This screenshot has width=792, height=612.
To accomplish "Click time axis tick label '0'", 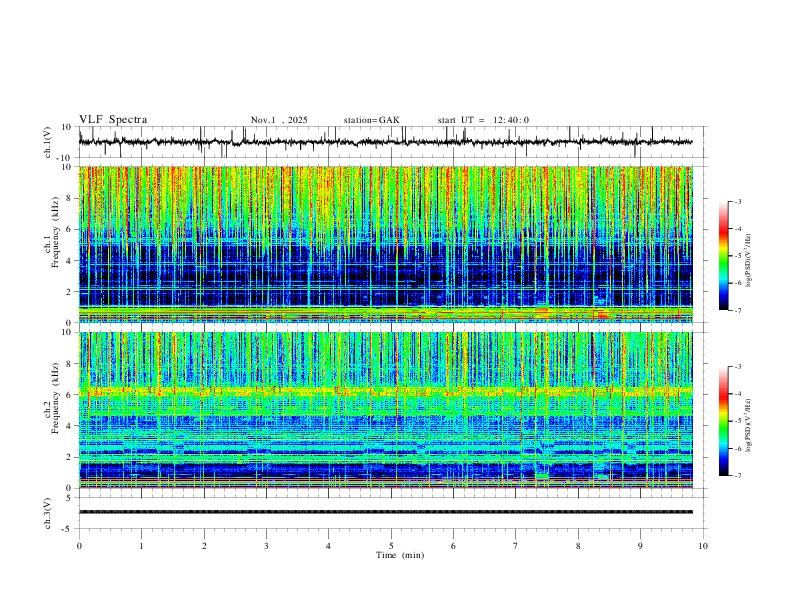I will tap(79, 546).
